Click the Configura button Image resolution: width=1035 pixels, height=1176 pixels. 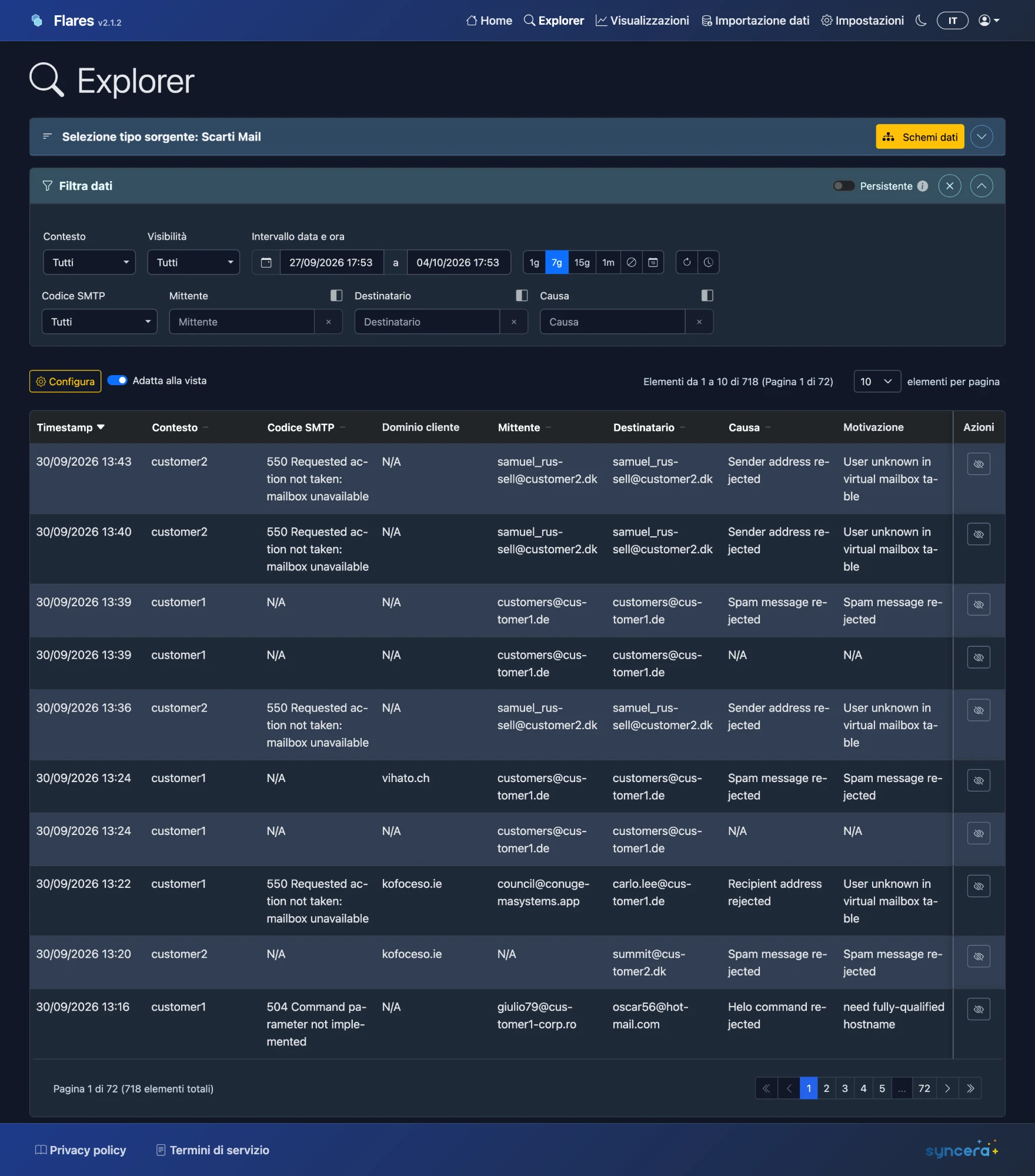coord(65,381)
